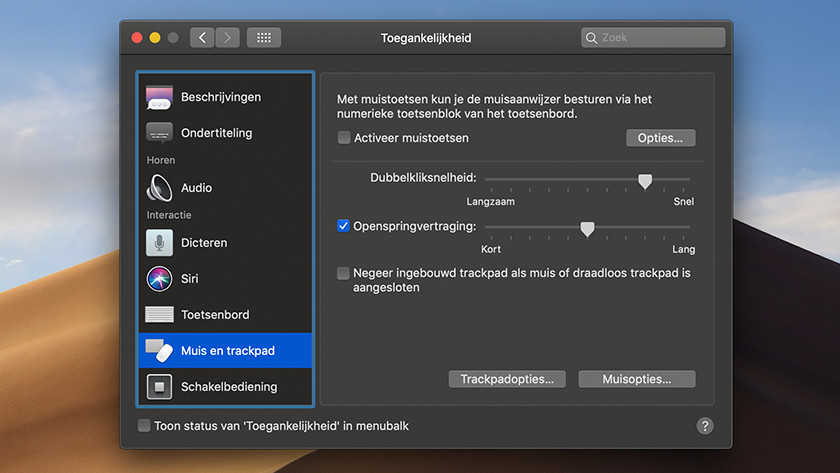Click the Audio speaker icon
This screenshot has height=473, width=840.
(x=159, y=188)
